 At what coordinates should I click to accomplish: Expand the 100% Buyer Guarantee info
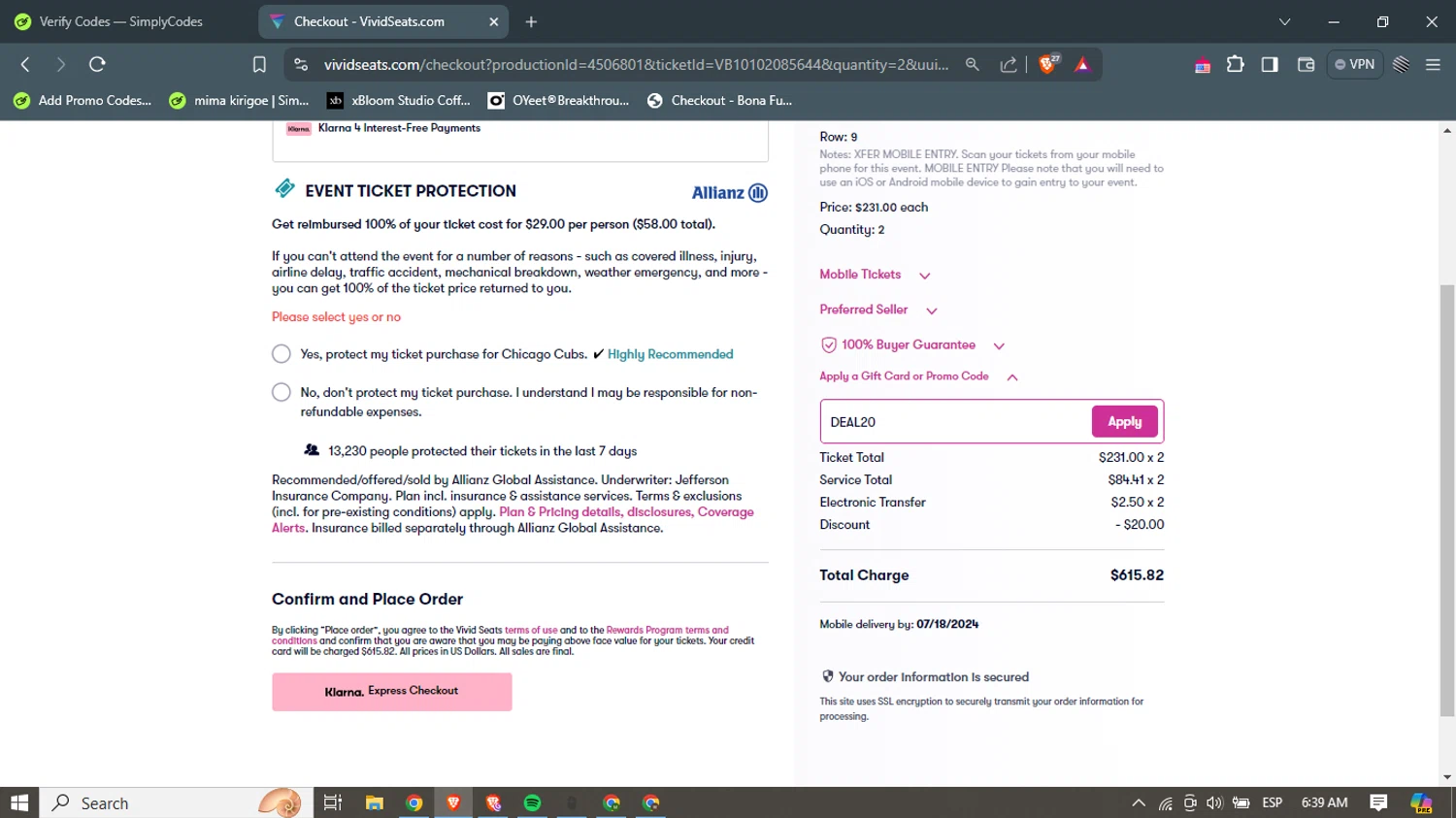coord(912,344)
